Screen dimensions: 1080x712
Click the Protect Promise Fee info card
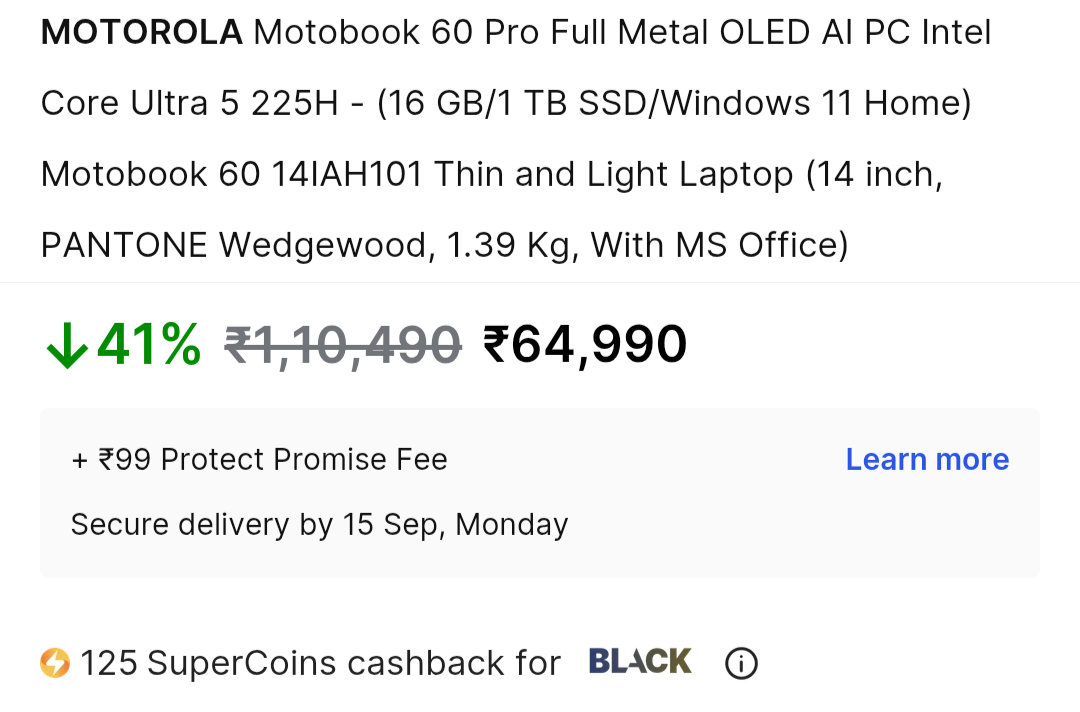click(539, 492)
